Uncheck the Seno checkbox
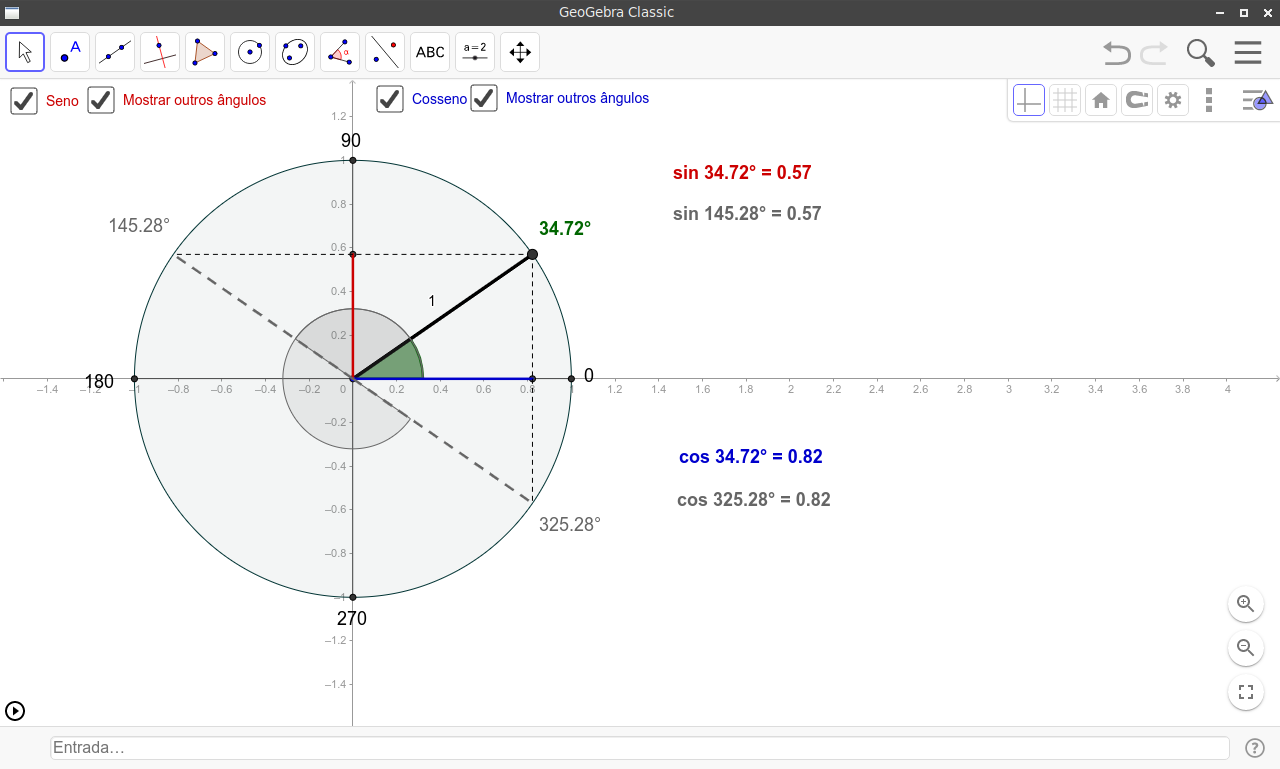Screen dimensions: 1280x769 pyautogui.click(x=24, y=101)
